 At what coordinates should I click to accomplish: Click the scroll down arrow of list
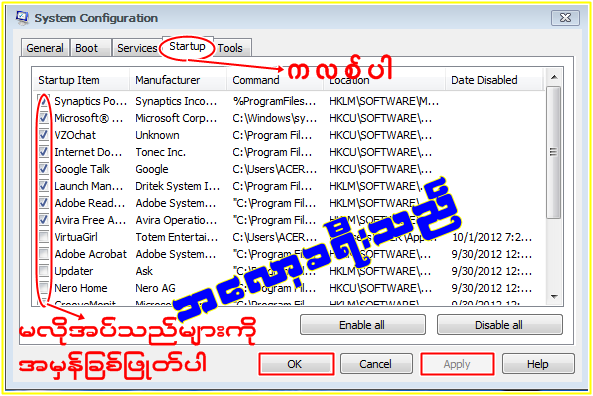554,297
